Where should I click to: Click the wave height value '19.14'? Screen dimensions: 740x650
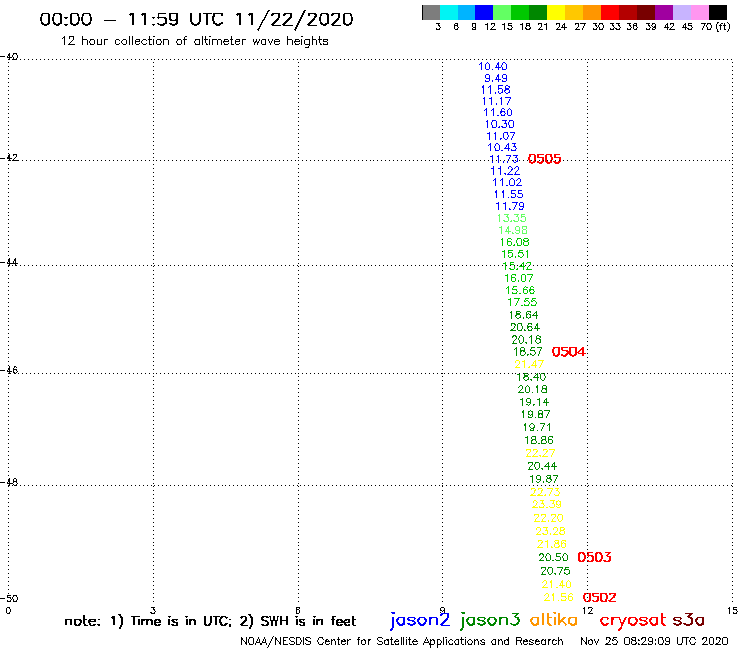(534, 402)
